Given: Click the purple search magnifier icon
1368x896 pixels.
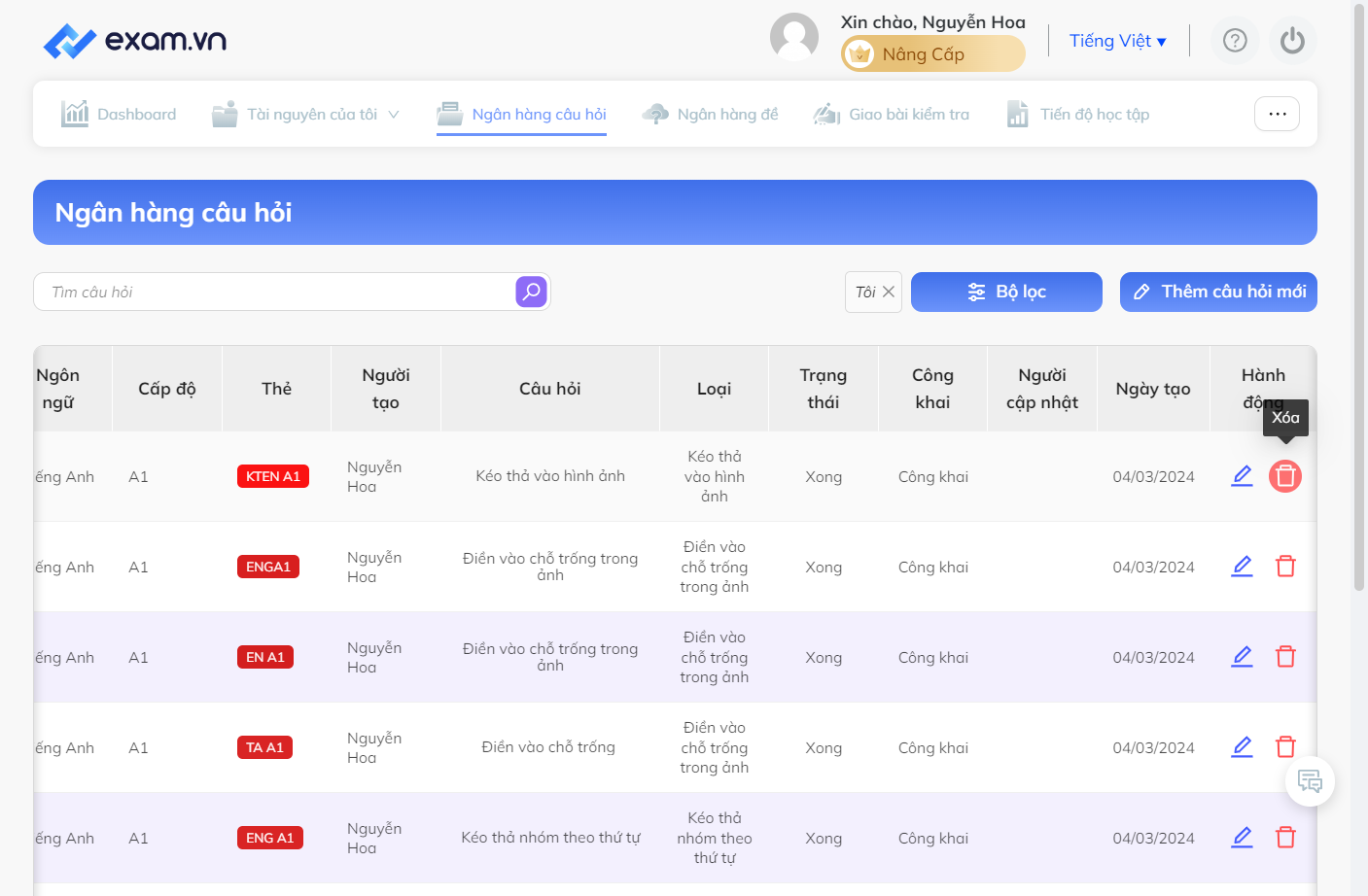Looking at the screenshot, I should tap(531, 292).
